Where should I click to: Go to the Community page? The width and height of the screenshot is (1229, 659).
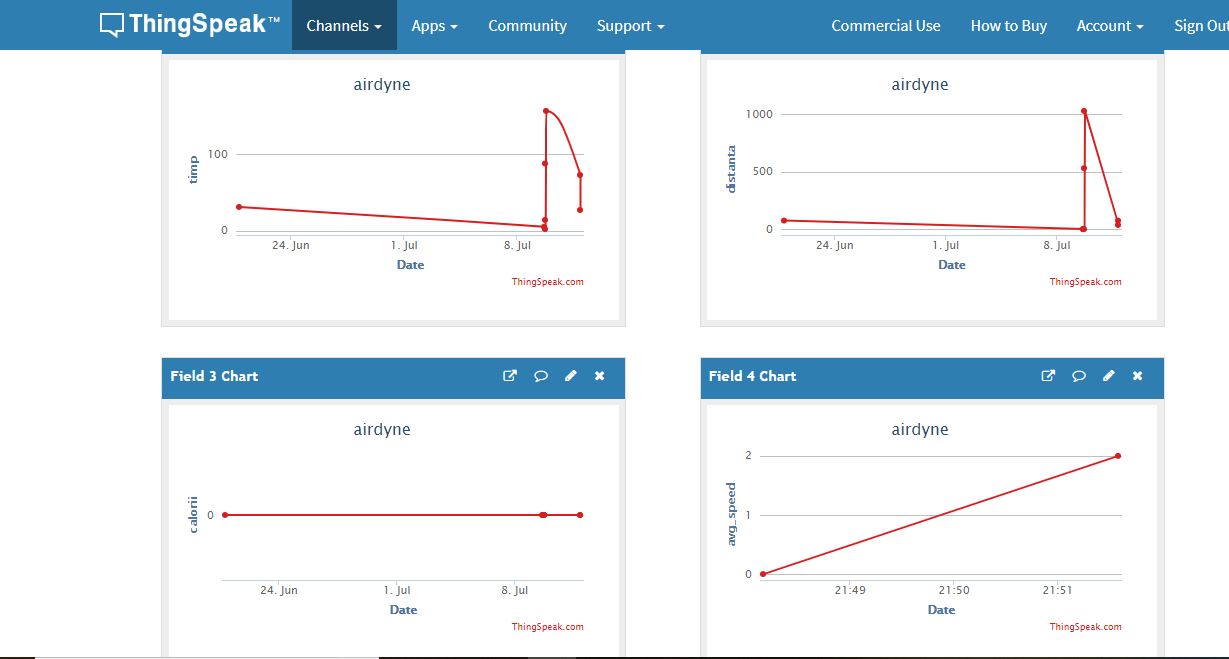(x=527, y=26)
